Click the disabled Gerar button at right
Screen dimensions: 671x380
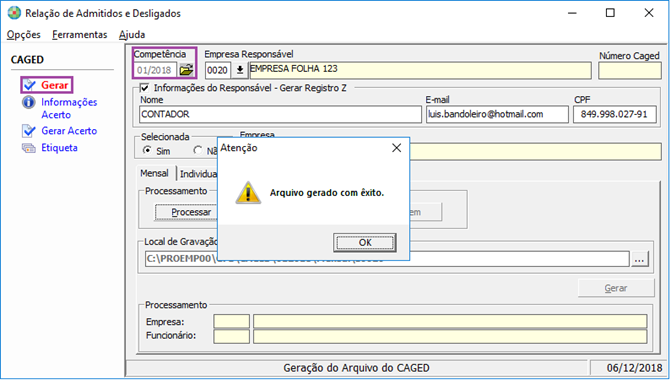pos(616,288)
